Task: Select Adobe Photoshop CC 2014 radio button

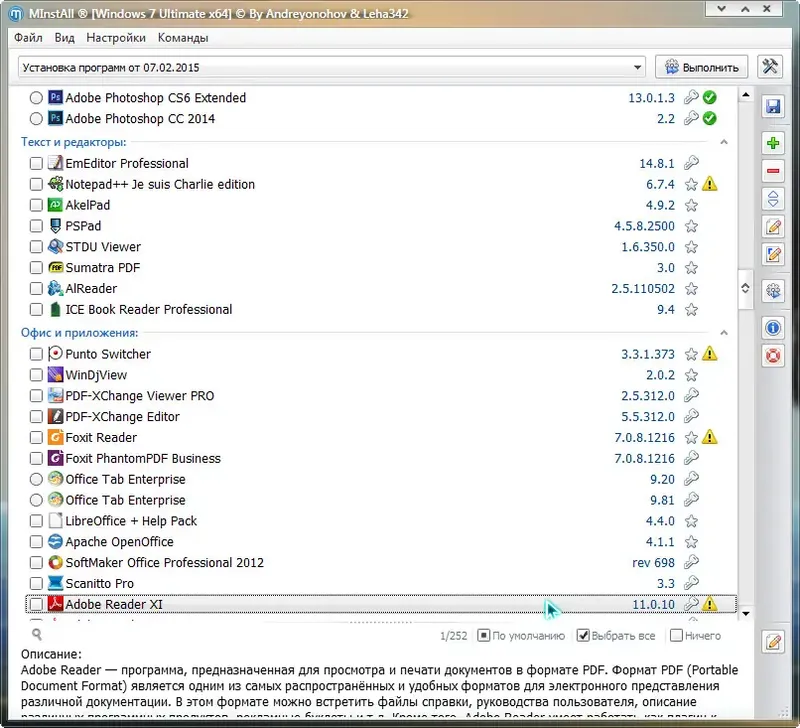Action: (36, 118)
